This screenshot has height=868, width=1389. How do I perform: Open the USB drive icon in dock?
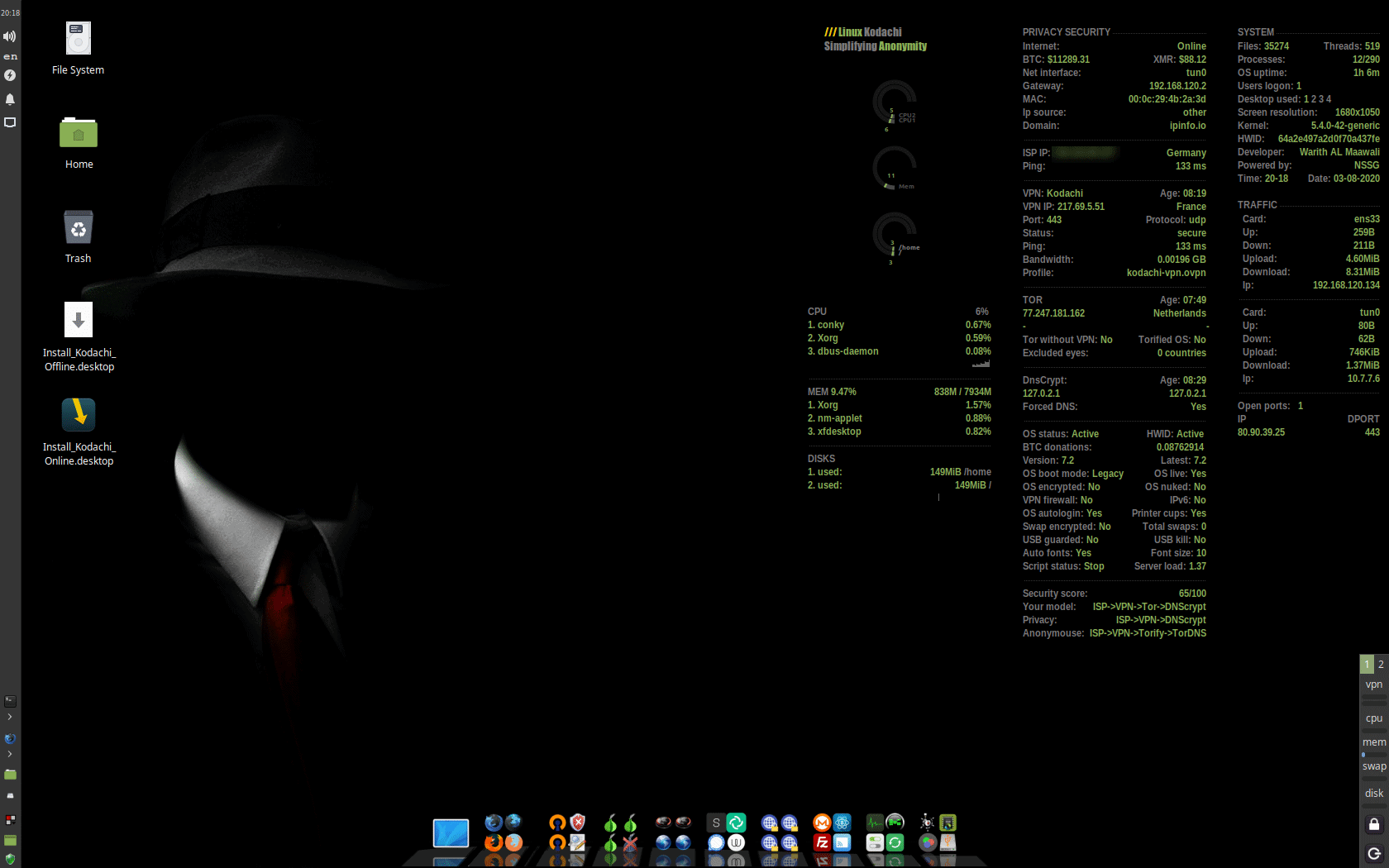(947, 842)
